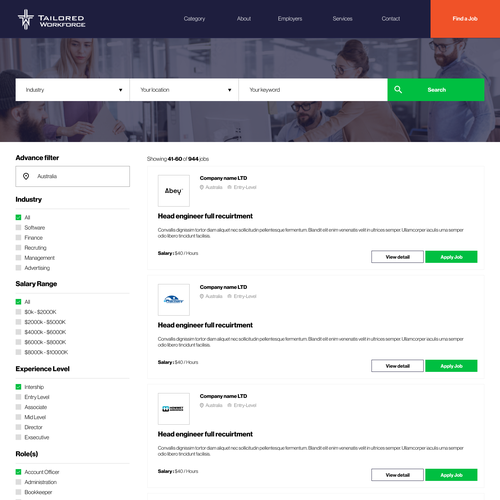Check the Mid Level experience checkbox

18,417
